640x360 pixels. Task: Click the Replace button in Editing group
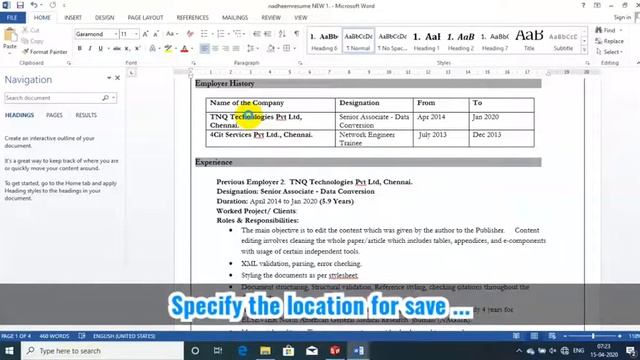pos(609,41)
